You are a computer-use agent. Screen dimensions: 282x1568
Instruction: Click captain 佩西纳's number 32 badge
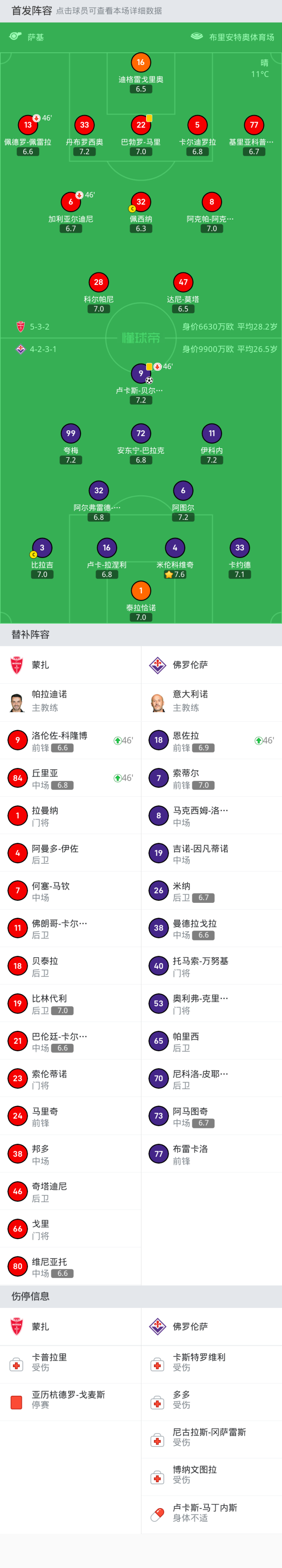tap(141, 202)
